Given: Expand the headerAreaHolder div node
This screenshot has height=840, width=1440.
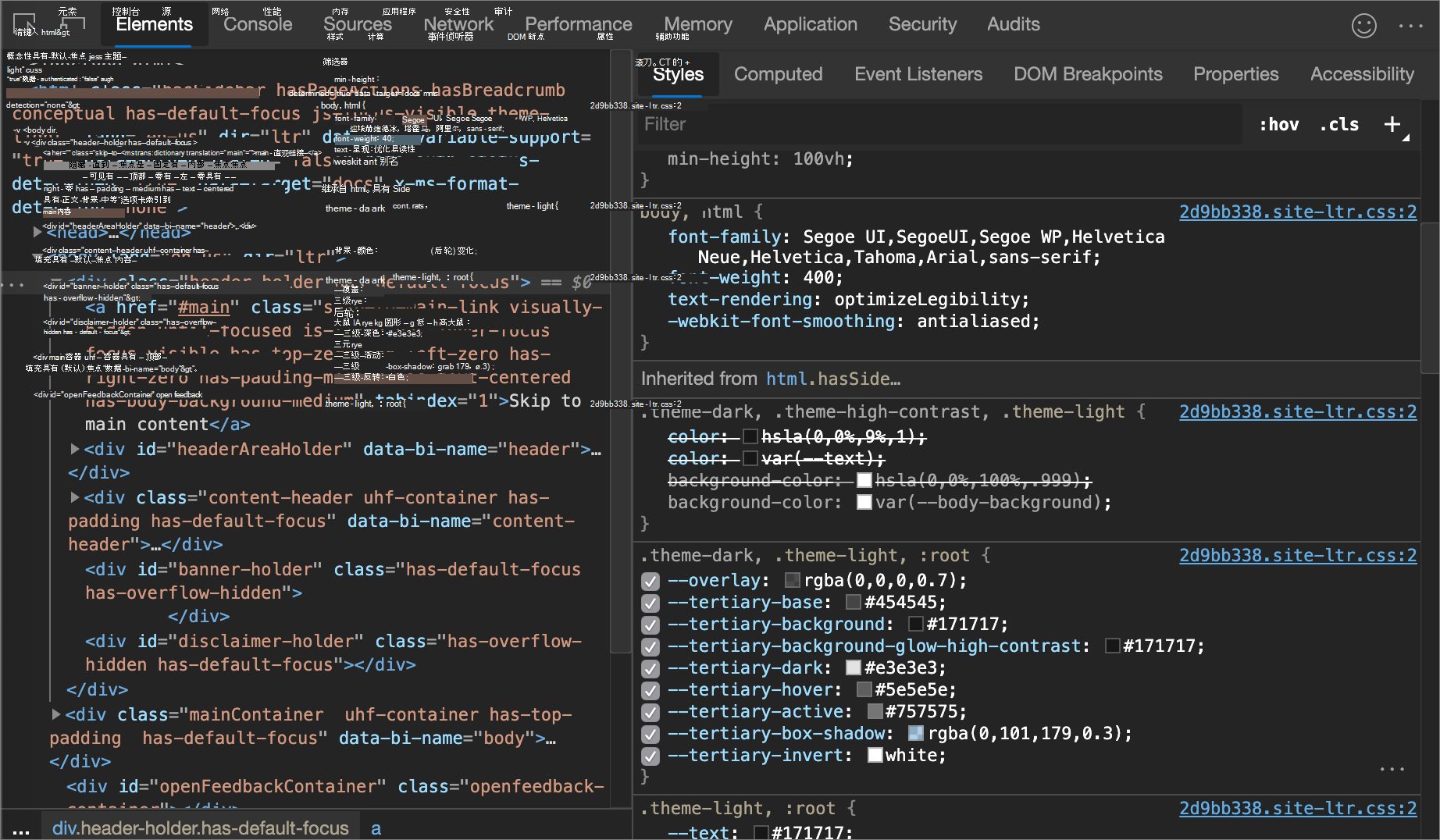Looking at the screenshot, I should (75, 449).
